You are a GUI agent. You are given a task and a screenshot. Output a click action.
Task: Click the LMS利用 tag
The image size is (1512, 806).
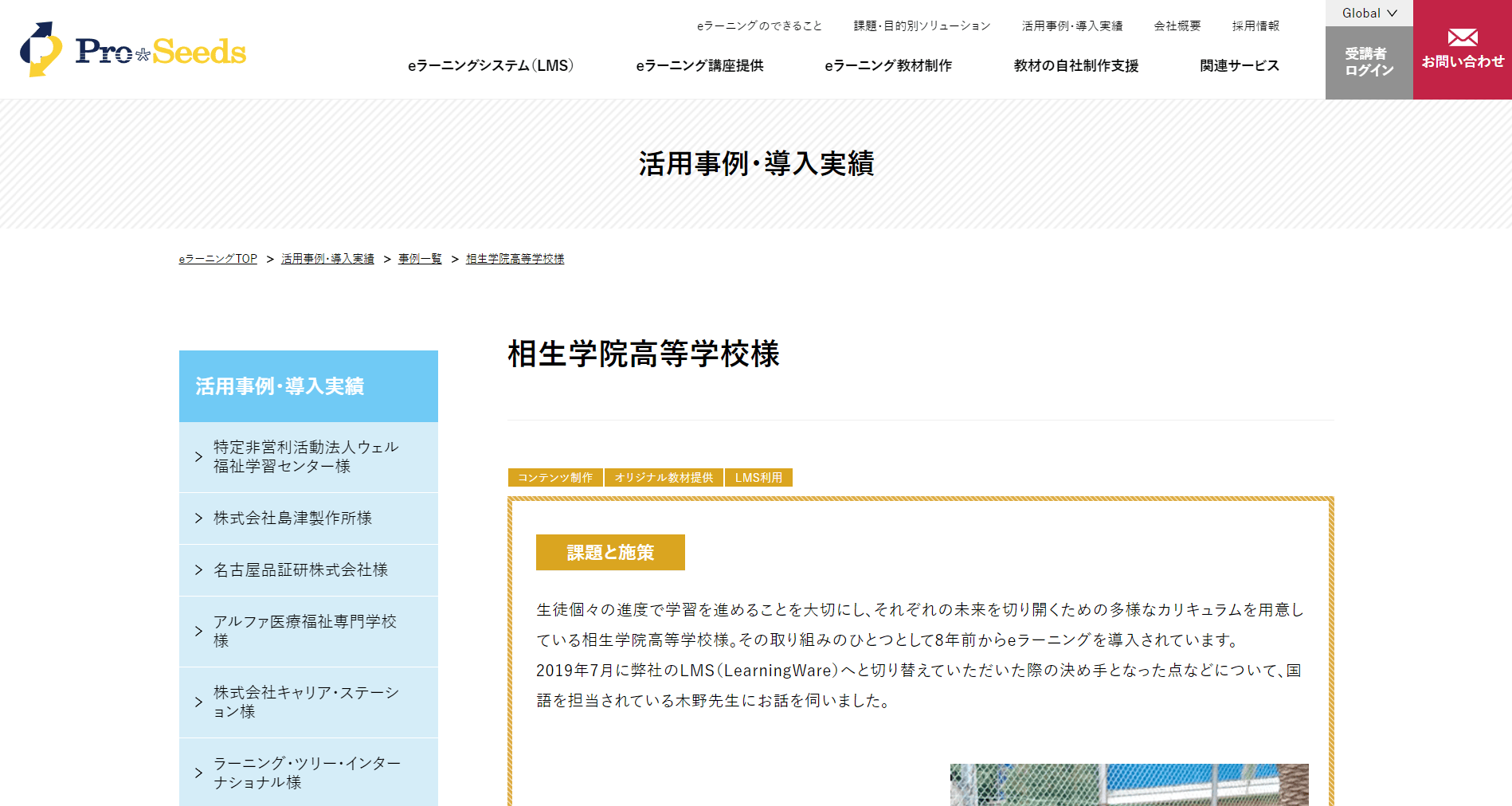coord(758,477)
